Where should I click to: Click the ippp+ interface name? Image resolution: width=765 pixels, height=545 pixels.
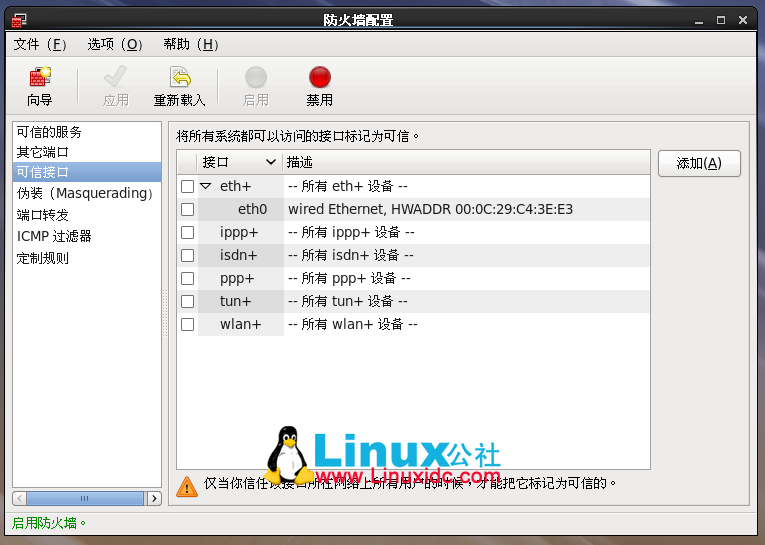tap(239, 232)
